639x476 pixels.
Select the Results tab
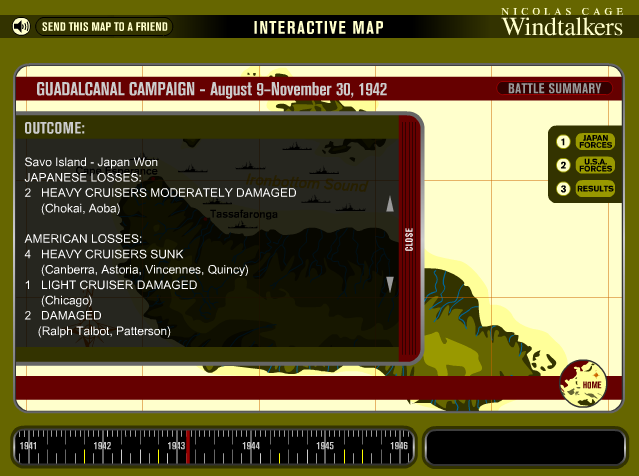point(595,189)
